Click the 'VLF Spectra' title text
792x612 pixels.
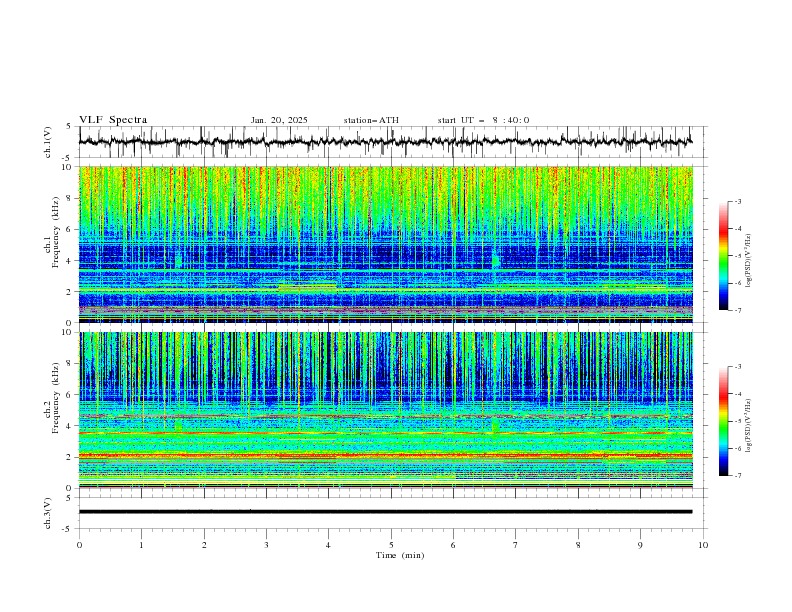(x=113, y=120)
